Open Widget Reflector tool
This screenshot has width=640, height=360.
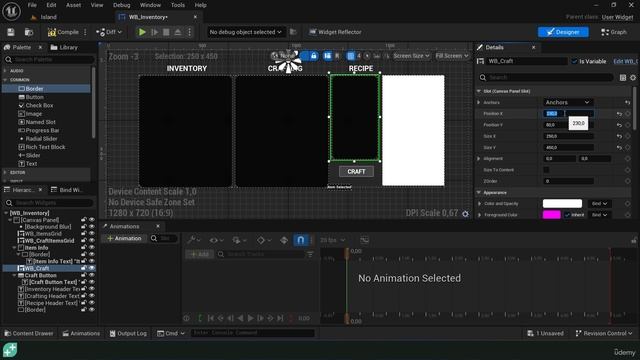(x=335, y=32)
